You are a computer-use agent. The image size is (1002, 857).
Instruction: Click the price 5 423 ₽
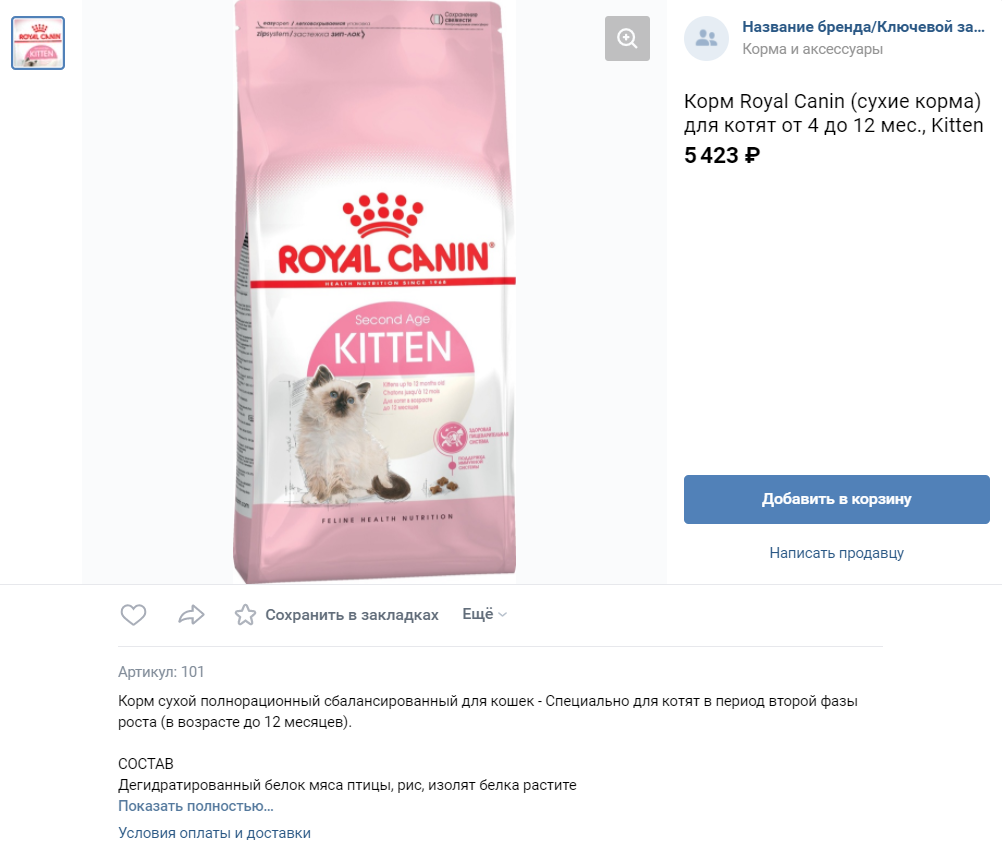click(722, 155)
